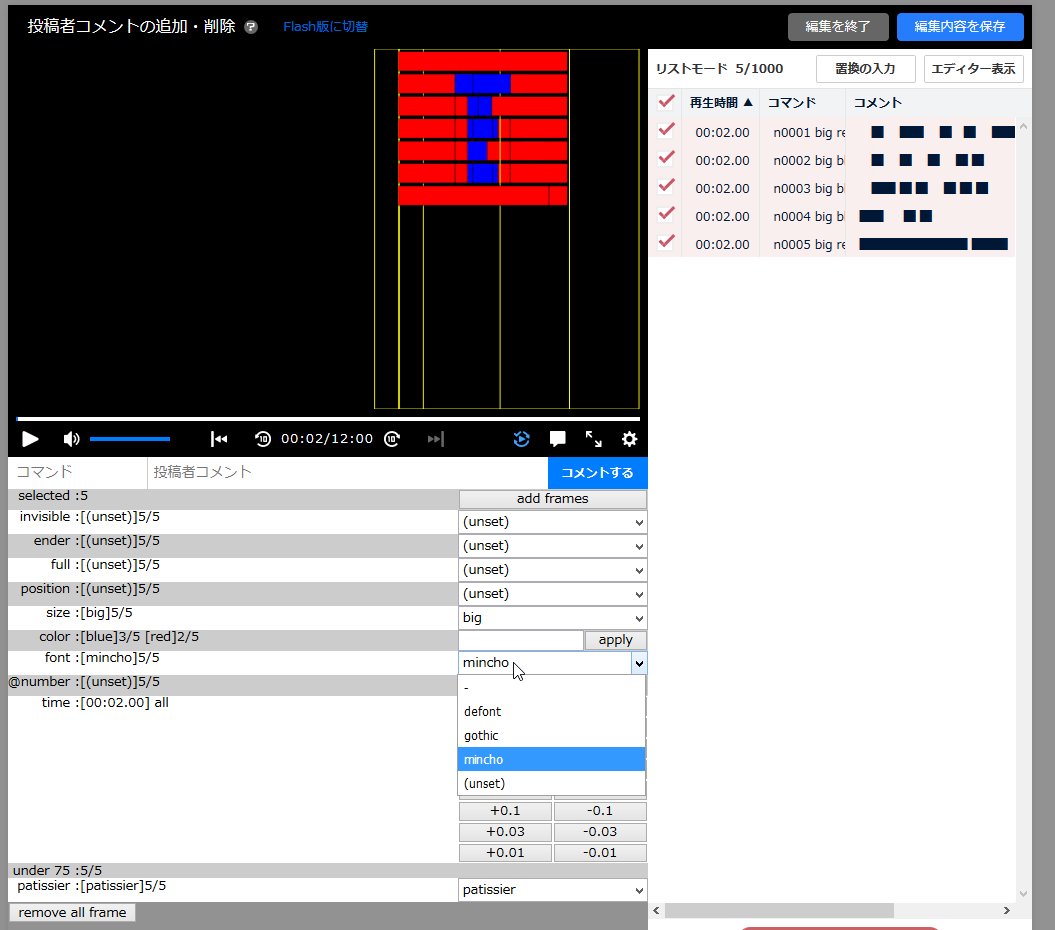Open player settings gear icon
The width and height of the screenshot is (1055, 930).
pyautogui.click(x=629, y=439)
